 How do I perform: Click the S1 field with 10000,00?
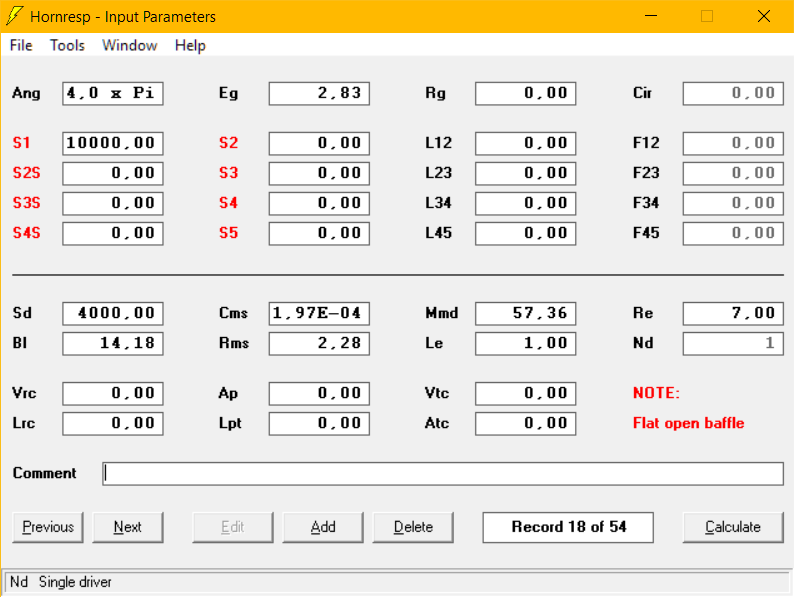[x=113, y=143]
